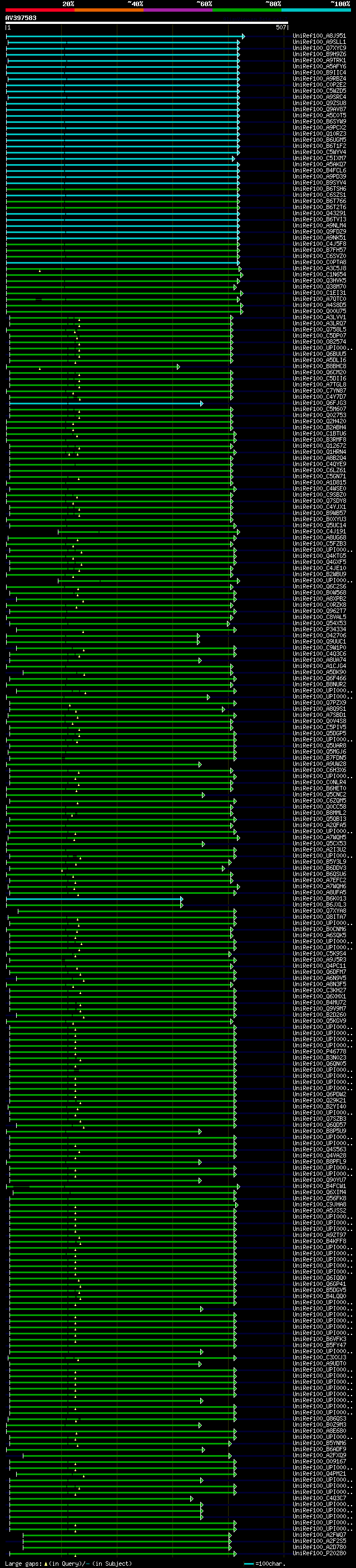Open hit UniRef100_B6T1F2
This screenshot has width=356, height=1568.
click(x=319, y=146)
